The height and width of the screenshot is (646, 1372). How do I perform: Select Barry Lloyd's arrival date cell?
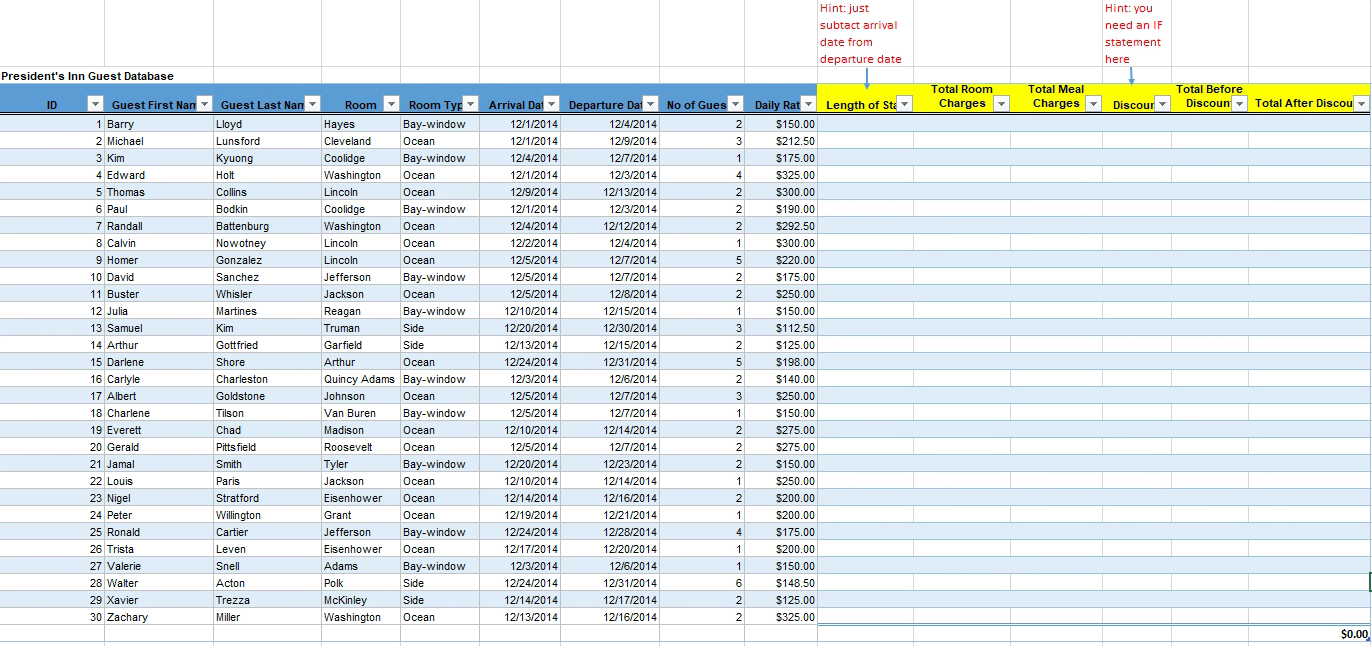pos(520,124)
